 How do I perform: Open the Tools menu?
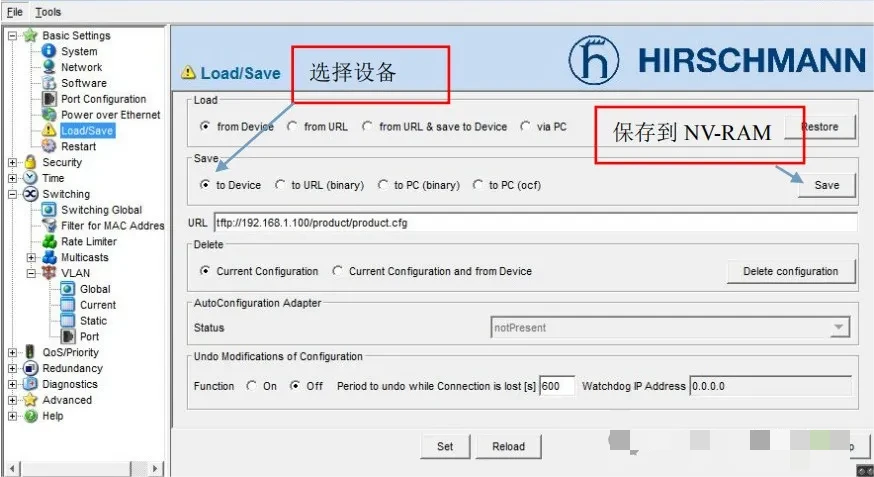[48, 12]
